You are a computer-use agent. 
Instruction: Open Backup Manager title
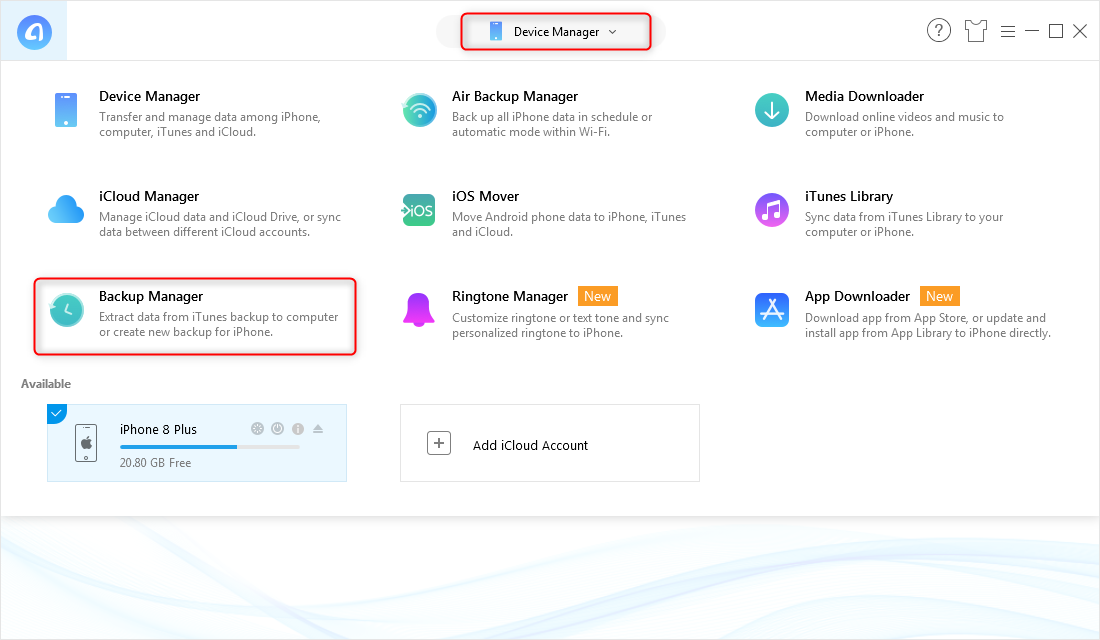[151, 296]
